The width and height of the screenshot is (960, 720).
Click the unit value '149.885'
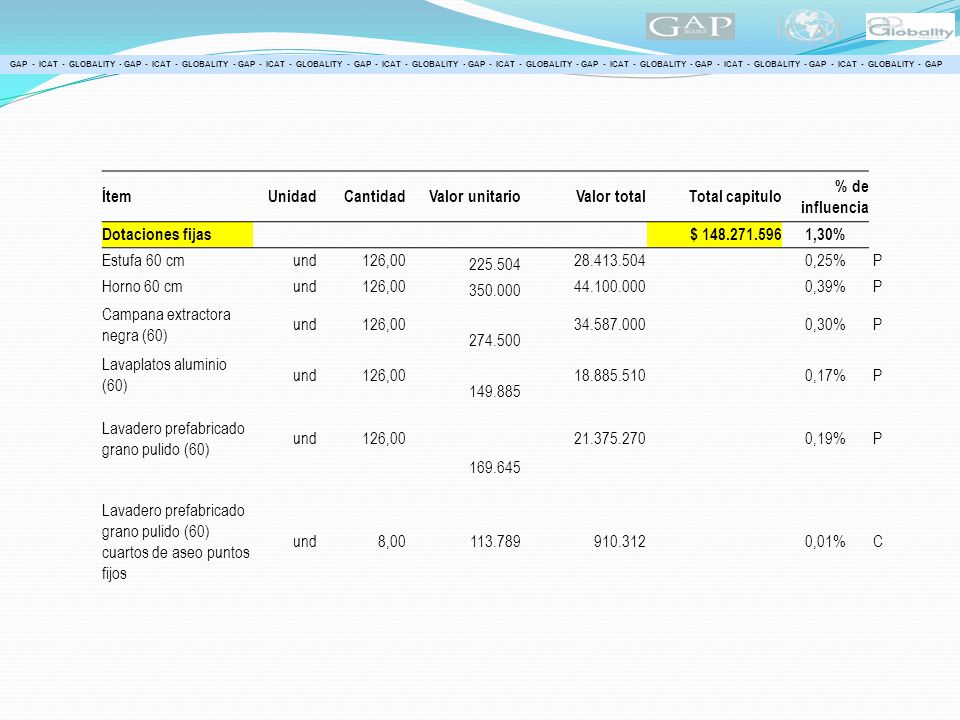click(x=495, y=391)
